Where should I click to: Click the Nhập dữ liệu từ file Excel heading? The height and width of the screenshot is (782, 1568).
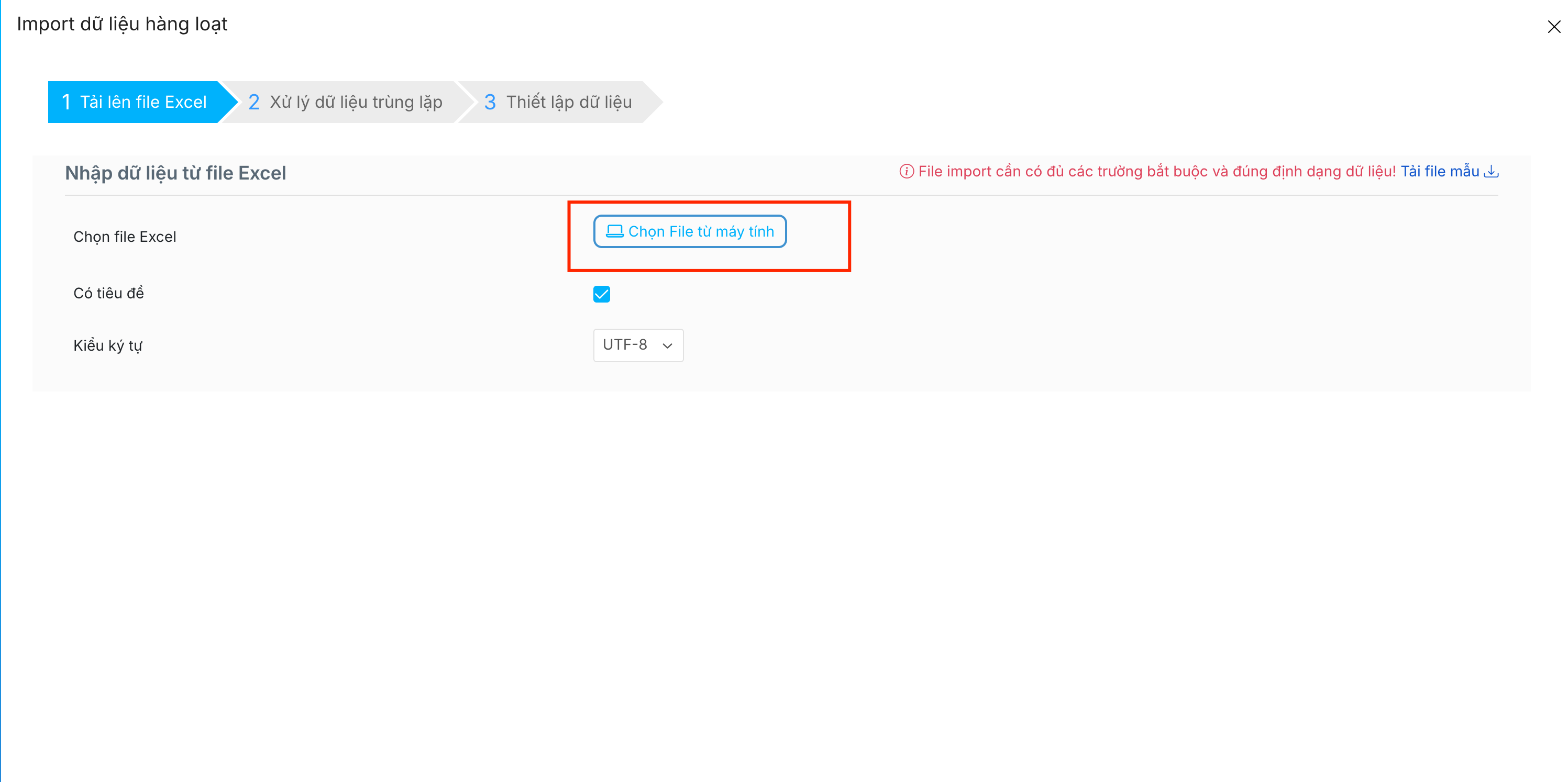point(175,173)
